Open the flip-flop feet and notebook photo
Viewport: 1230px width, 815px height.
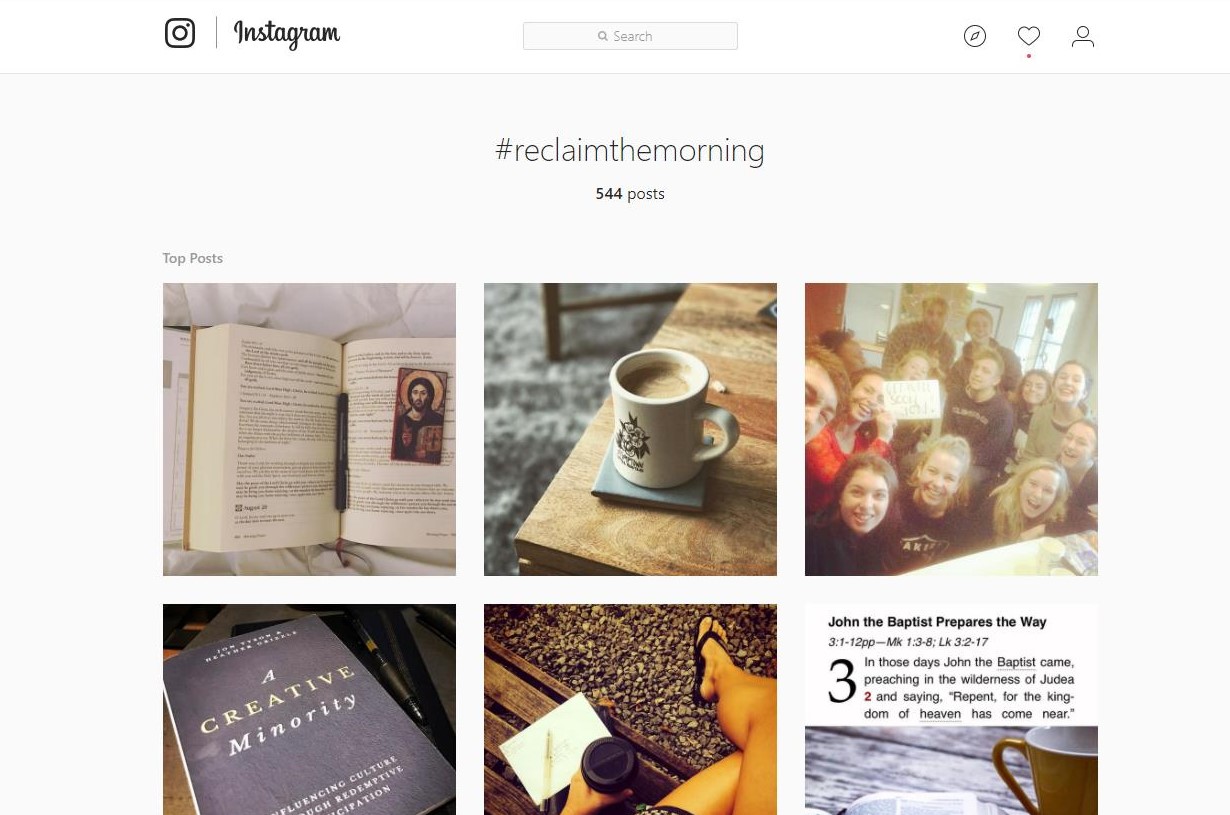pyautogui.click(x=630, y=709)
